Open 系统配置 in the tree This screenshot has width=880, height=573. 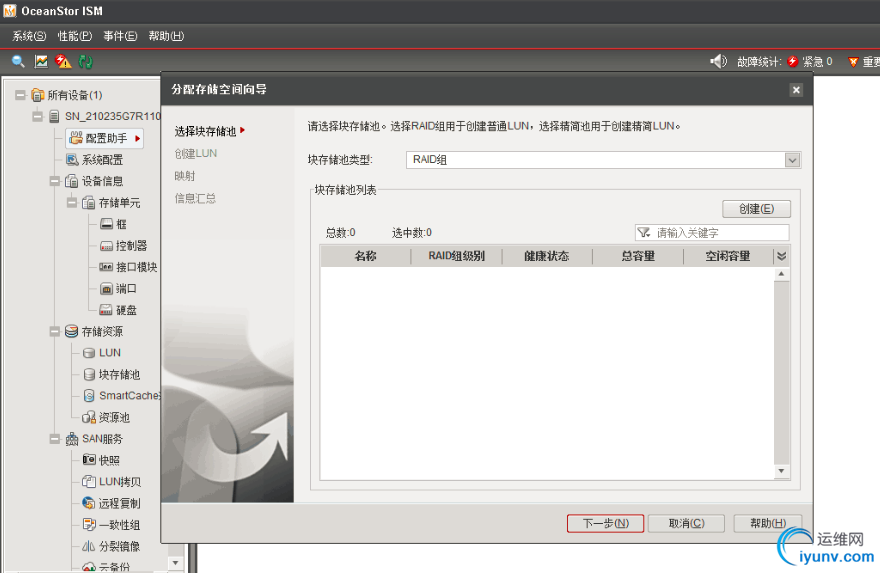coord(94,160)
